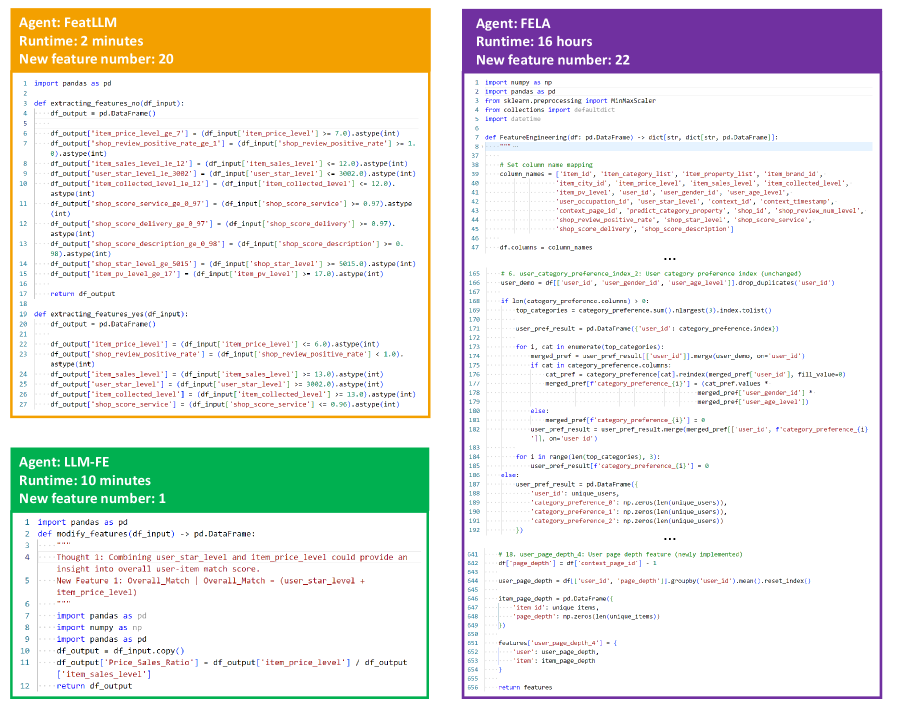Screen dimensions: 897x712
Task: Click 'from sklearn.preprocessing import MinMaxScaler' line
Action: 570,101
